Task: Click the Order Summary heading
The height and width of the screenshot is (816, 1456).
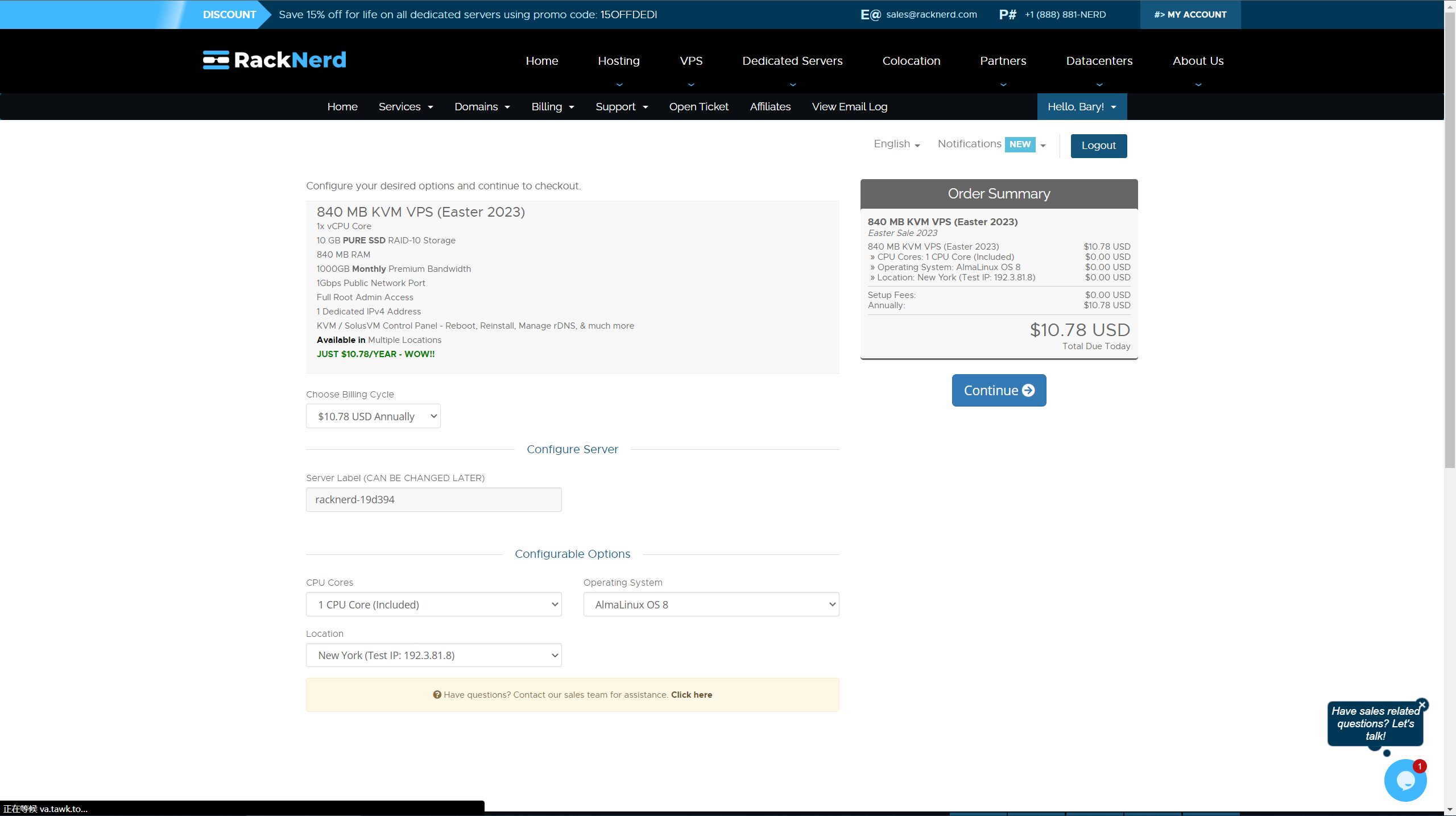Action: (999, 193)
